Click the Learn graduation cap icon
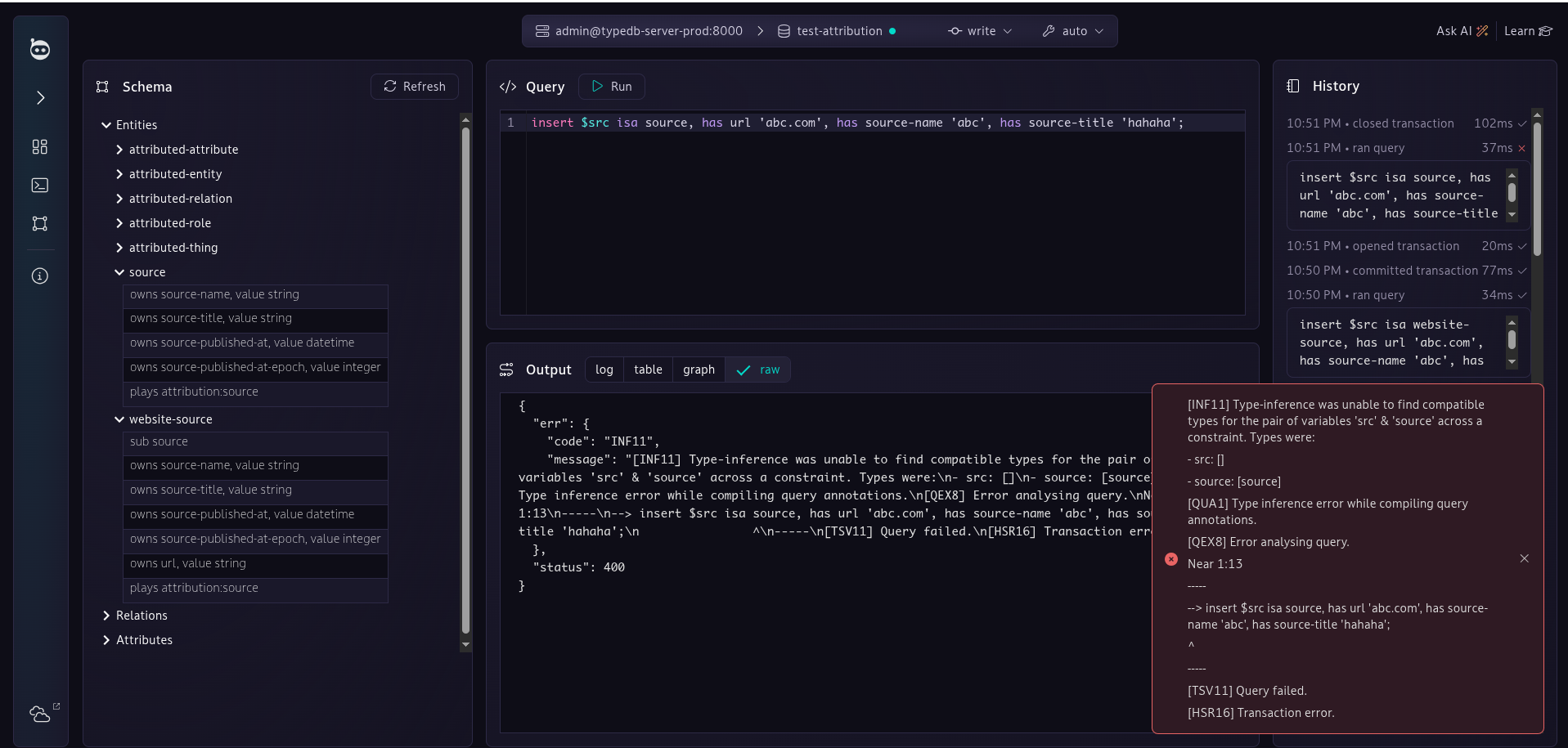 tap(1545, 31)
